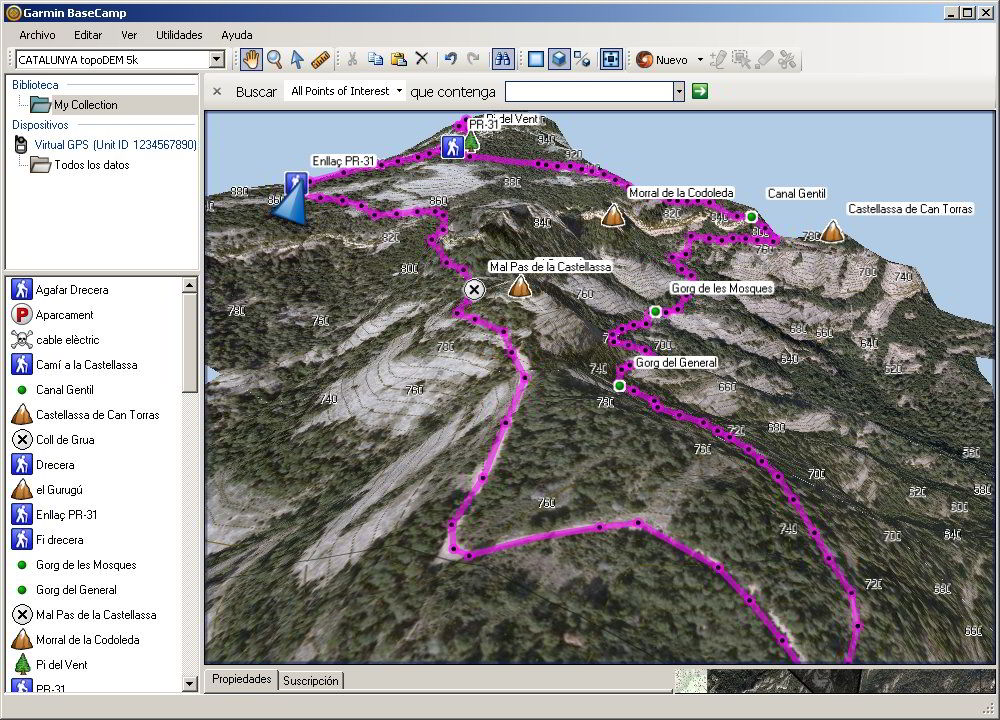Switch to the Suscripción tab
The width and height of the screenshot is (1000, 720).
[x=310, y=679]
